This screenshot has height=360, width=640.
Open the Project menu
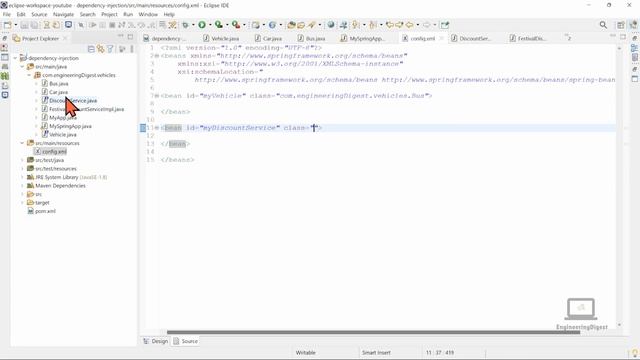point(109,14)
